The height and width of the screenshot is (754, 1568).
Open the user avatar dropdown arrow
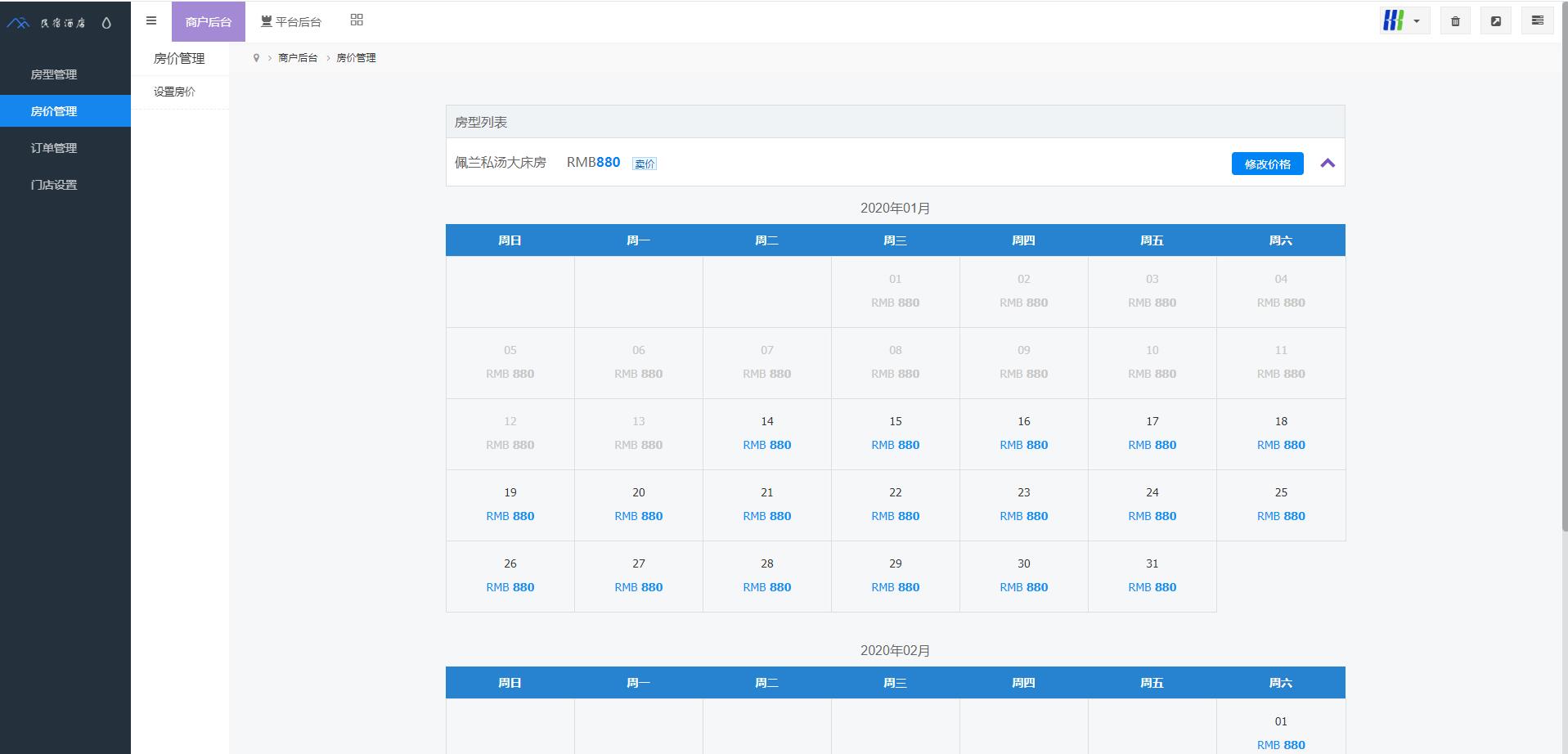[x=1417, y=21]
